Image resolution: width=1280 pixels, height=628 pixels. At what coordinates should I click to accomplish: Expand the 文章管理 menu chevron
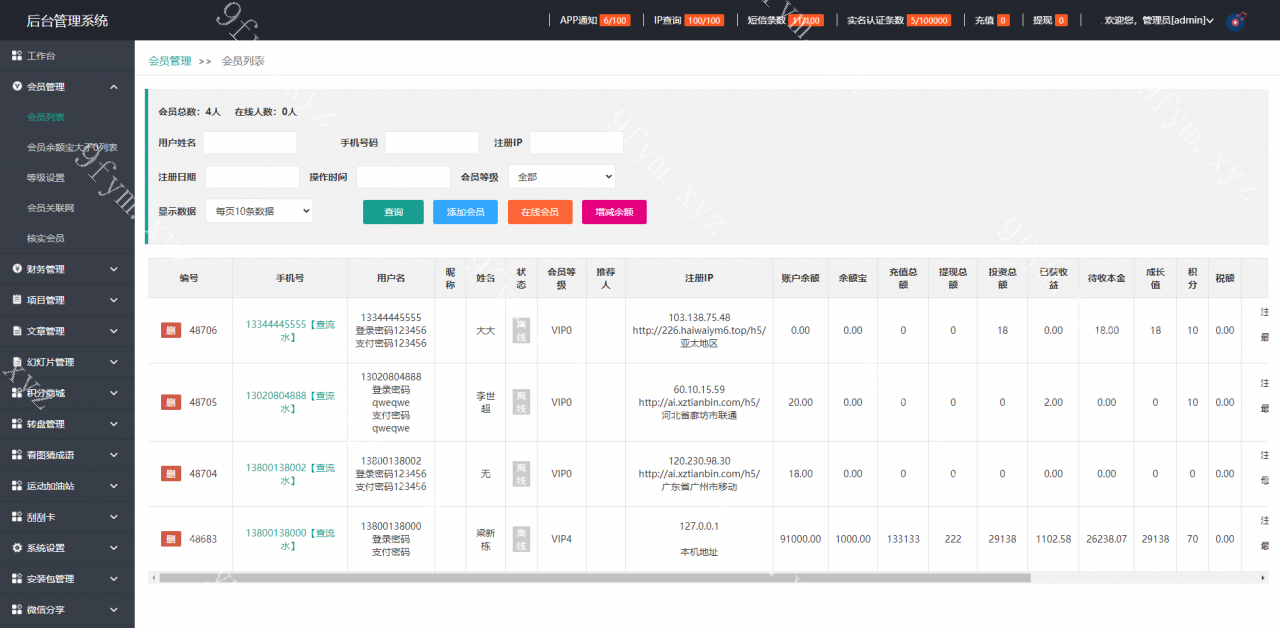[114, 331]
